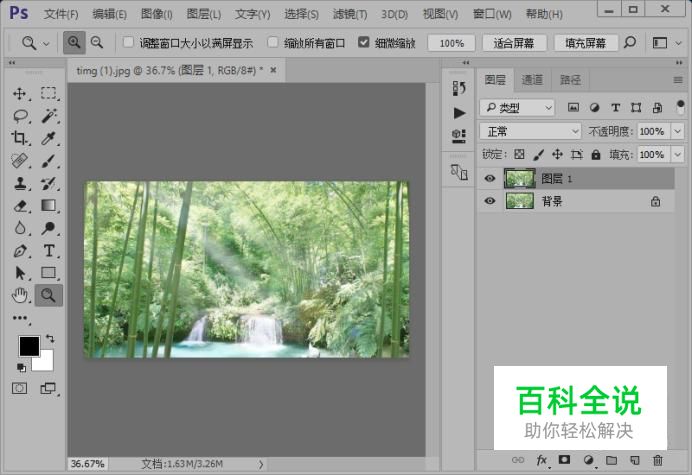Enable the 缩放所有窗口 checkbox

click(x=273, y=43)
